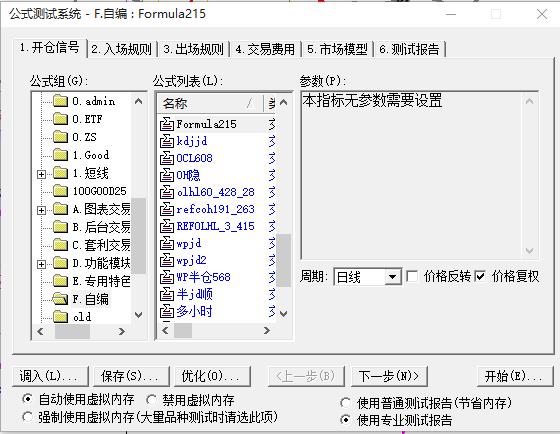Click the vertical scrollbar thumb in 公式列表
560x434 pixels.
tap(284, 260)
